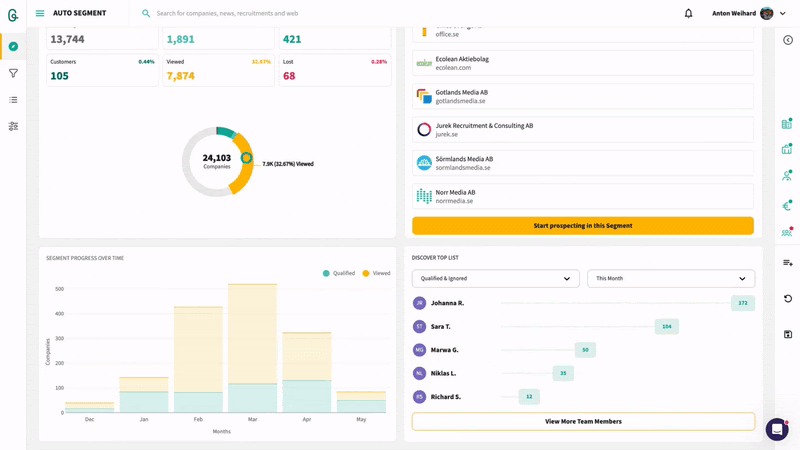Click the undo history icon in right sidebar
The height and width of the screenshot is (450, 800).
pos(787,299)
